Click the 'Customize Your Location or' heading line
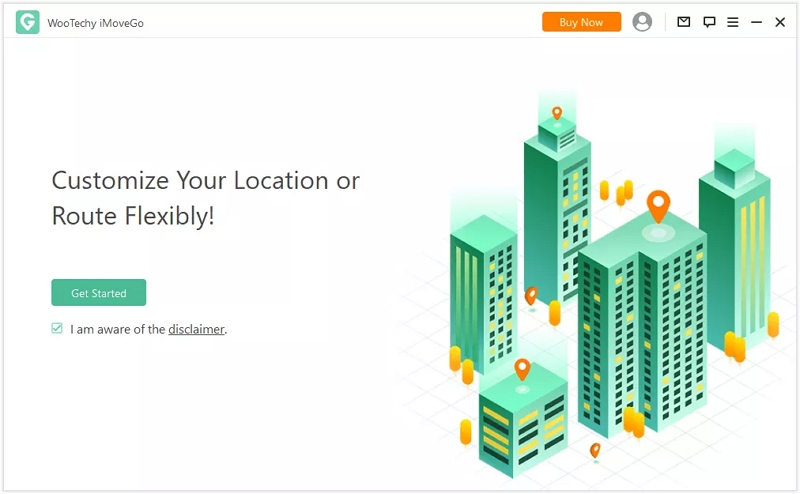Viewport: 800px width, 494px height. point(206,181)
